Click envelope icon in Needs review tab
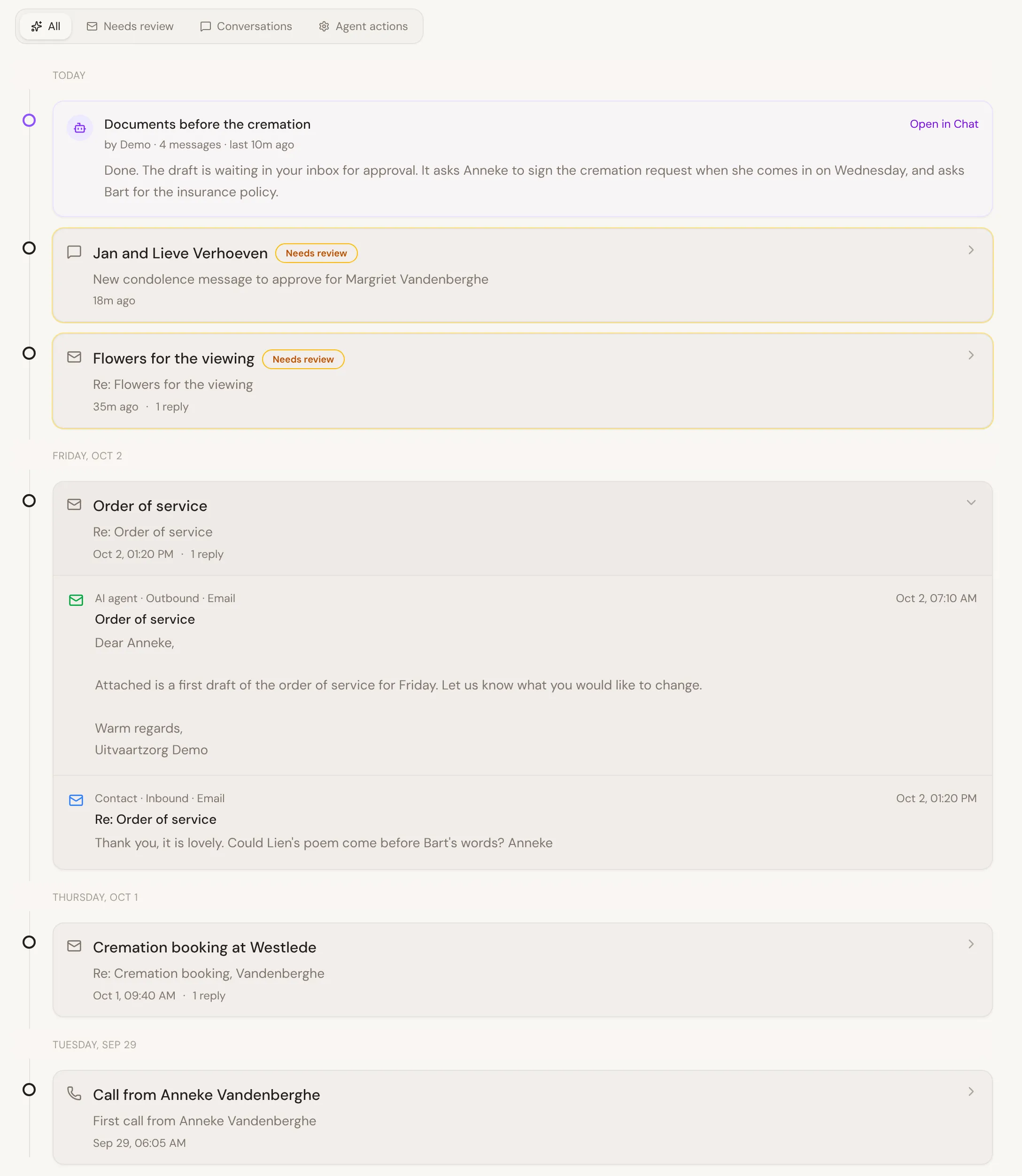1022x1176 pixels. coord(92,26)
